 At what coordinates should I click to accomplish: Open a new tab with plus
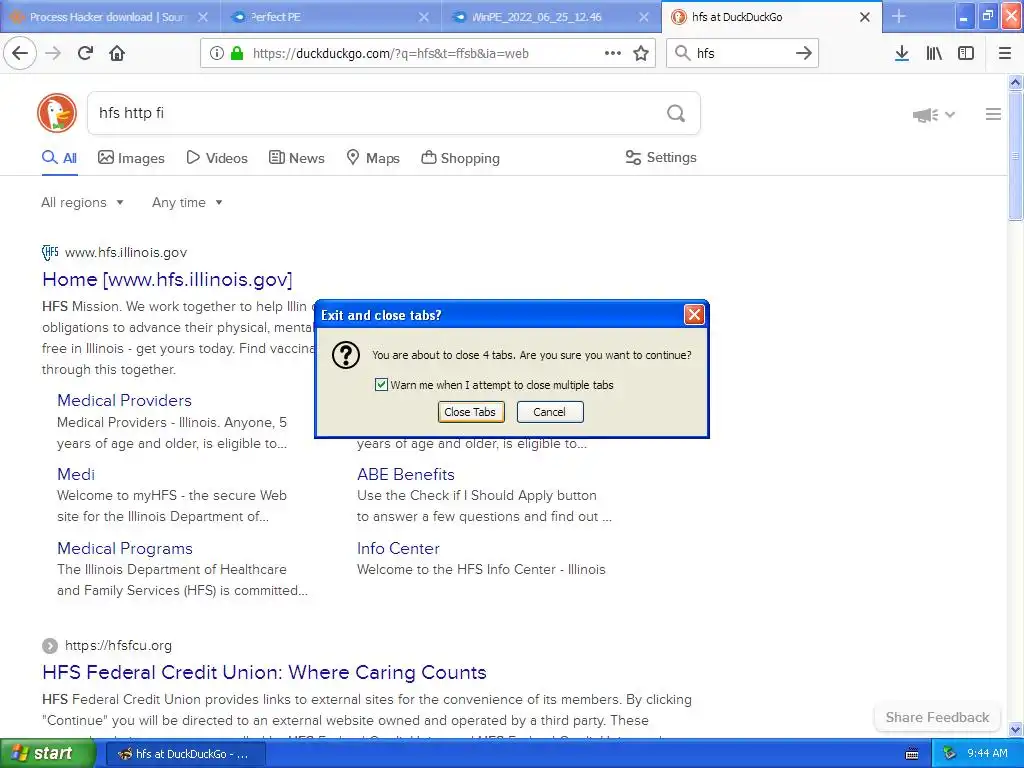pyautogui.click(x=899, y=16)
